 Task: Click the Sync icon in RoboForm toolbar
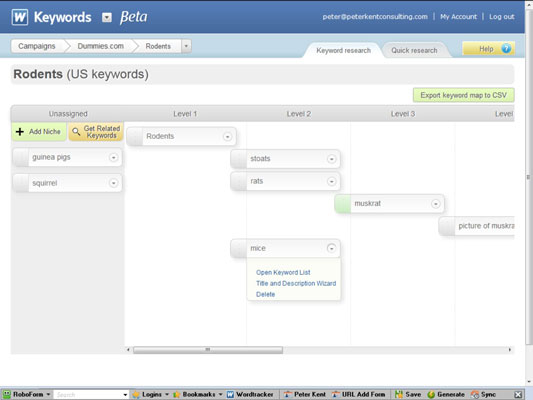click(475, 395)
